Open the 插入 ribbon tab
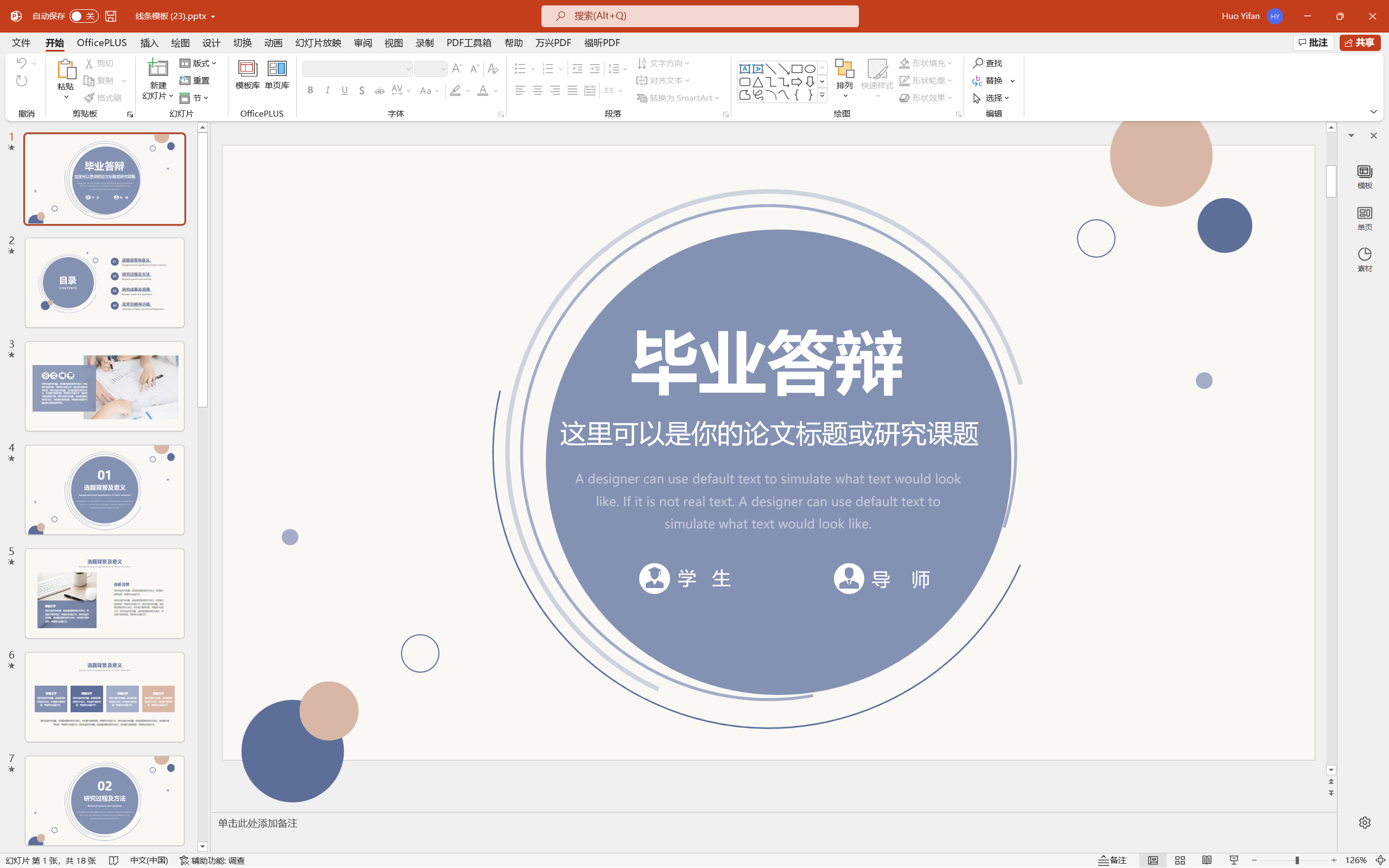 tap(149, 43)
